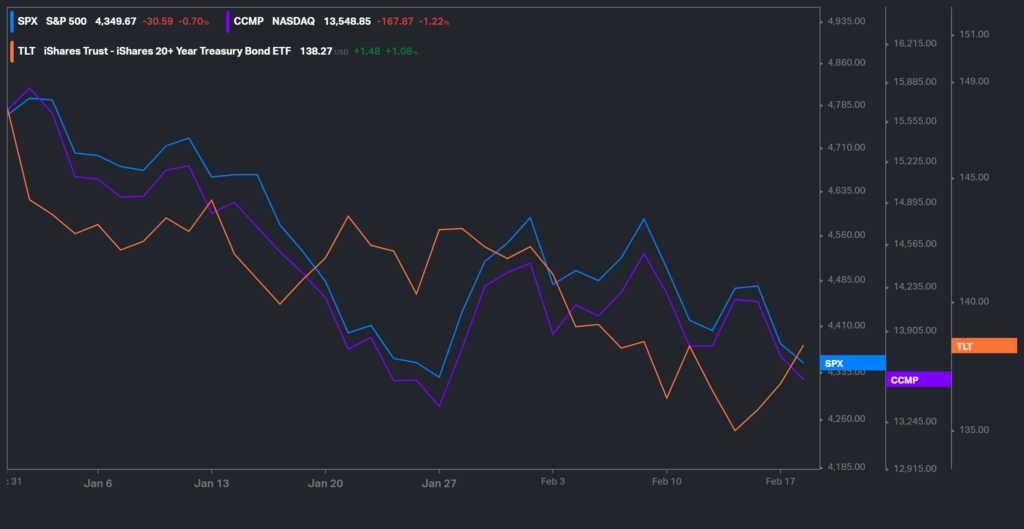This screenshot has width=1024, height=529.
Task: Click the Feb 3 date on time axis
Action: click(553, 482)
